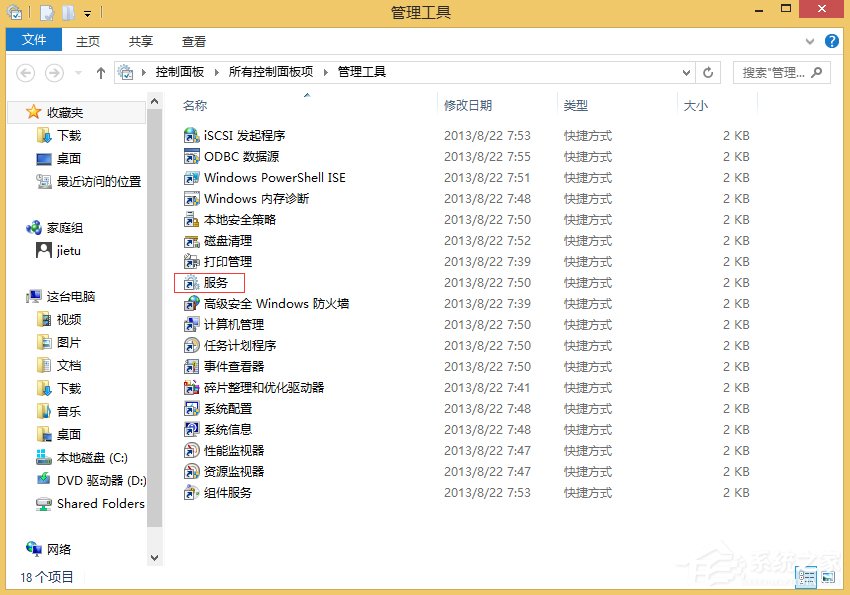Expand the quick access toolbar customize menu
Screen dimensions: 850x595
pos(87,11)
